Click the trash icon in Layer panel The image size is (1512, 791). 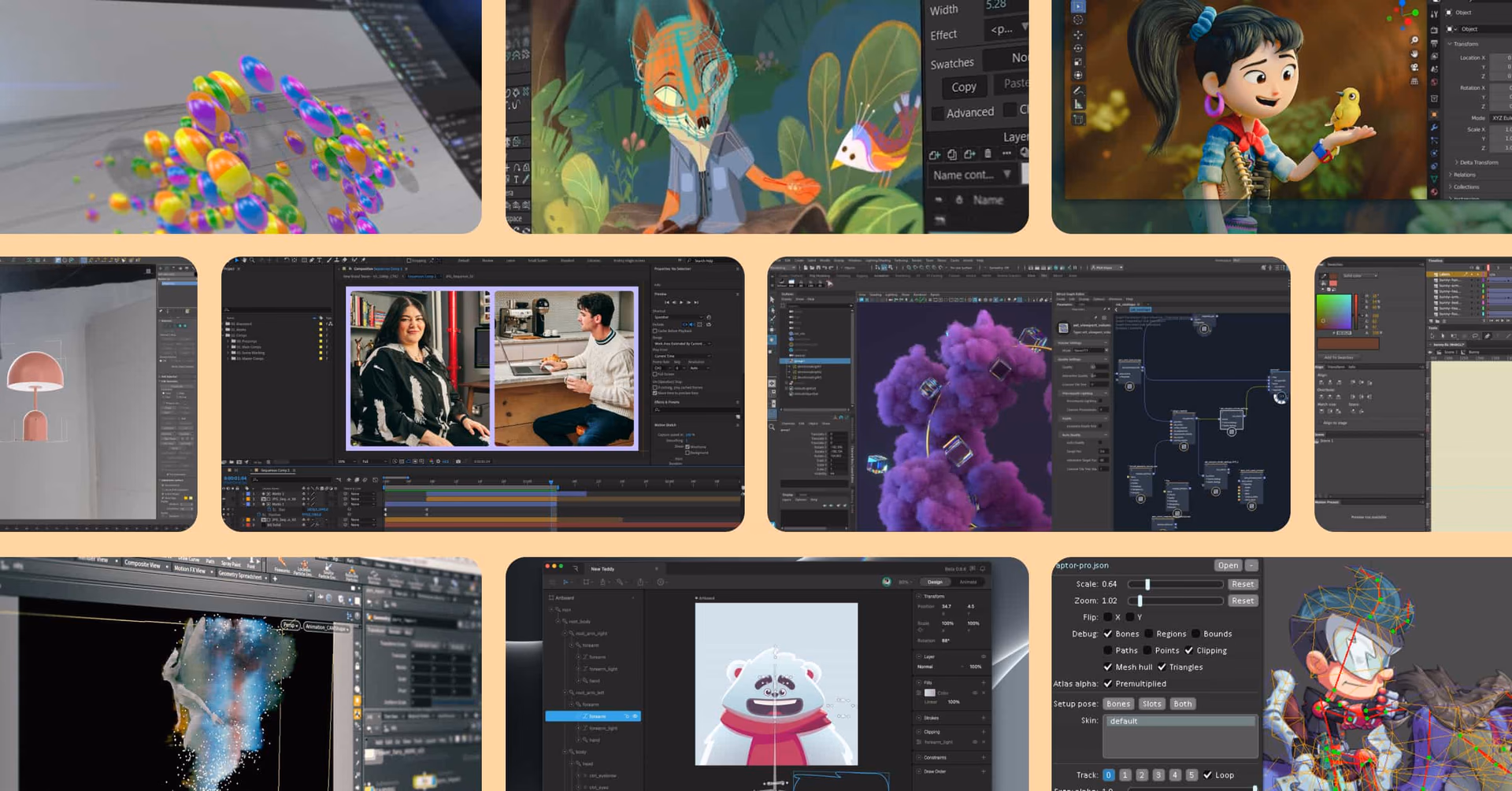click(x=988, y=153)
